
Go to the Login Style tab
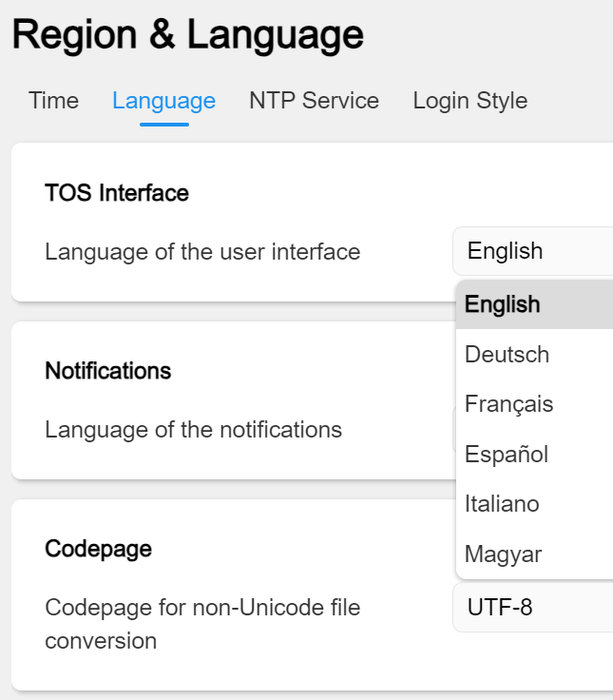coord(470,101)
